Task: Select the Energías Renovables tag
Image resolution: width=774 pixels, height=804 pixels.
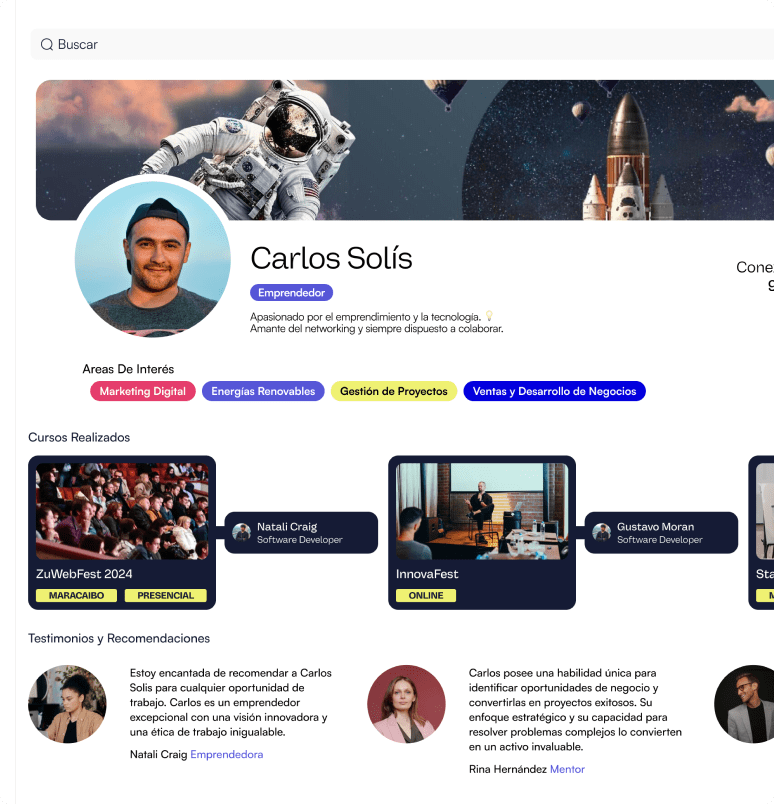Action: pos(263,391)
